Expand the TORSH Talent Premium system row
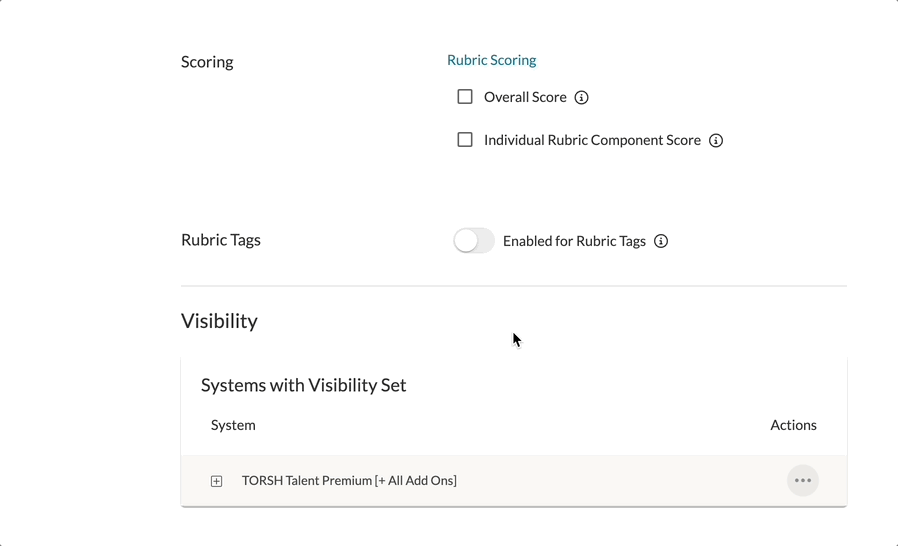The image size is (898, 546). [216, 481]
